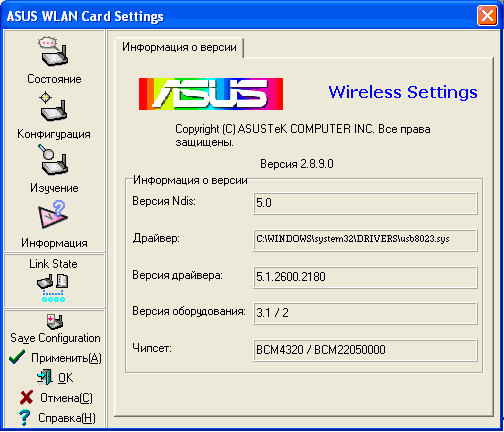Click the Чипсет BCM4320 field
This screenshot has width=504, height=432.
[365, 350]
